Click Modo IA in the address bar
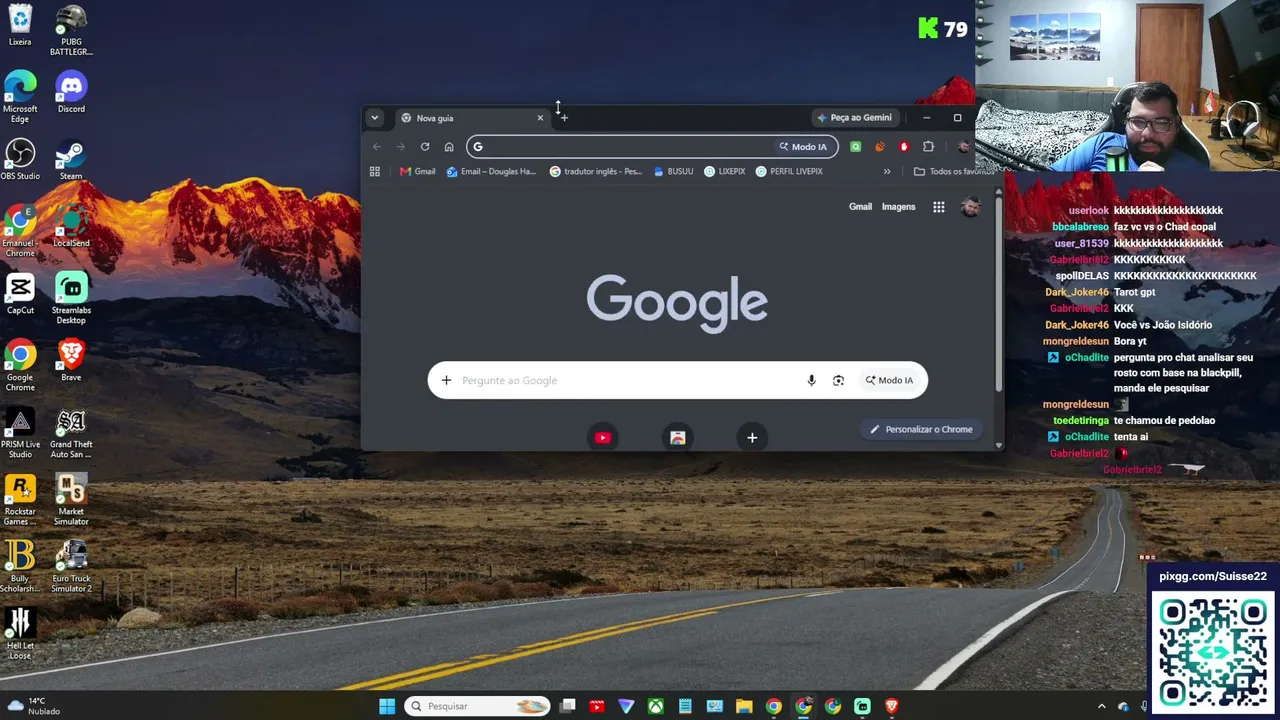This screenshot has height=720, width=1280. point(803,147)
